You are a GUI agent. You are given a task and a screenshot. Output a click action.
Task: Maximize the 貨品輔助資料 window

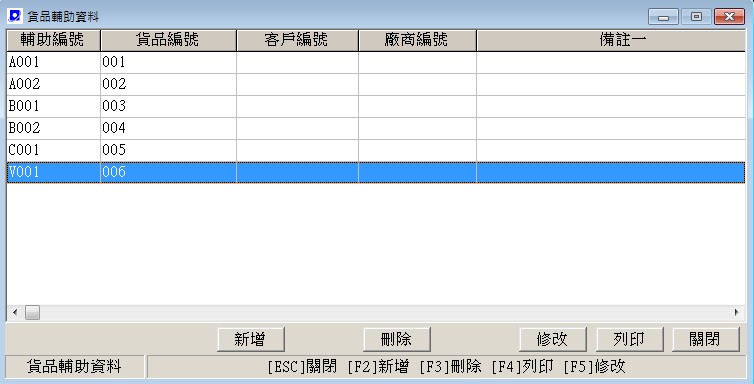point(696,17)
